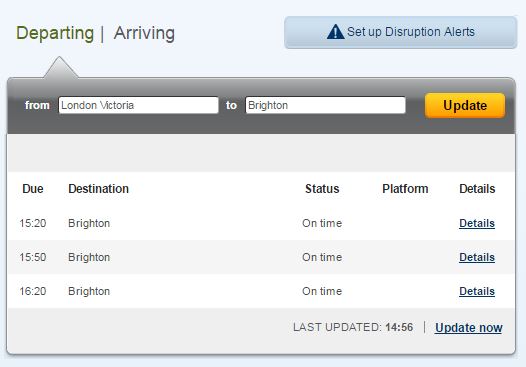Click the disruption alert warning triangle icon

click(335, 32)
